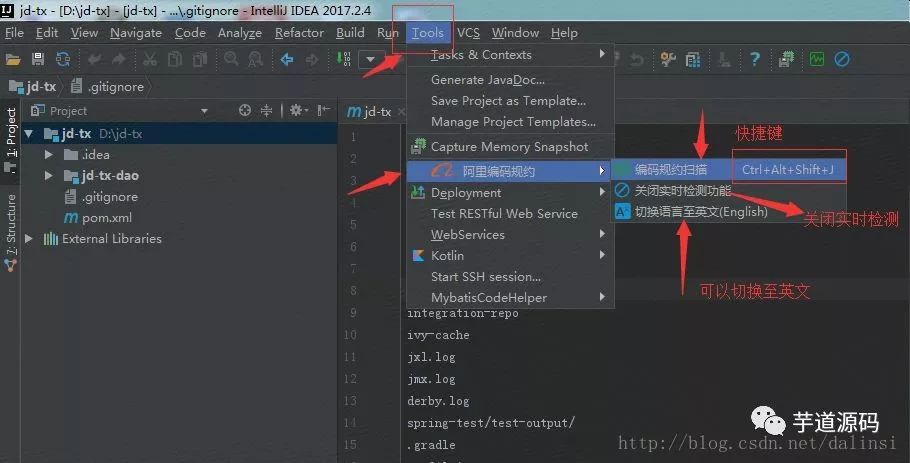Open the View menu
This screenshot has height=463, width=910.
tap(84, 33)
